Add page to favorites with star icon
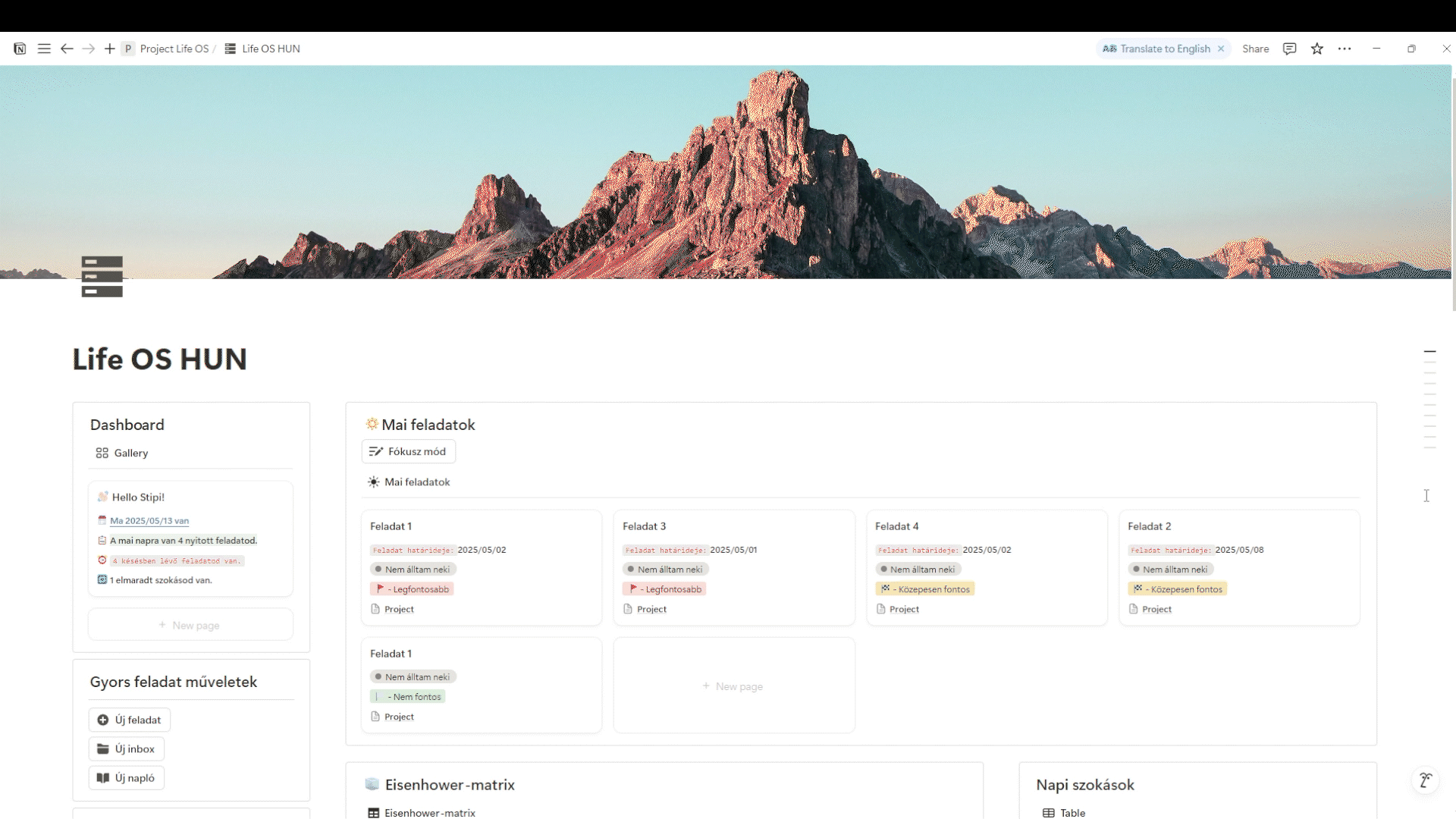The width and height of the screenshot is (1456, 819). pyautogui.click(x=1317, y=49)
